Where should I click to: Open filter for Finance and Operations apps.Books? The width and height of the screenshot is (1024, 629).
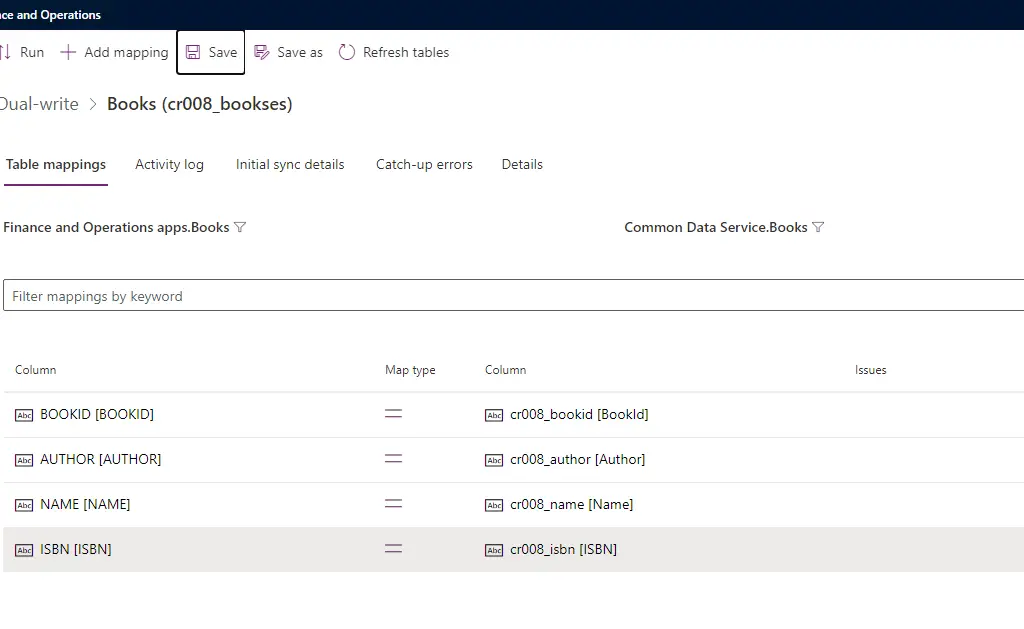point(240,227)
